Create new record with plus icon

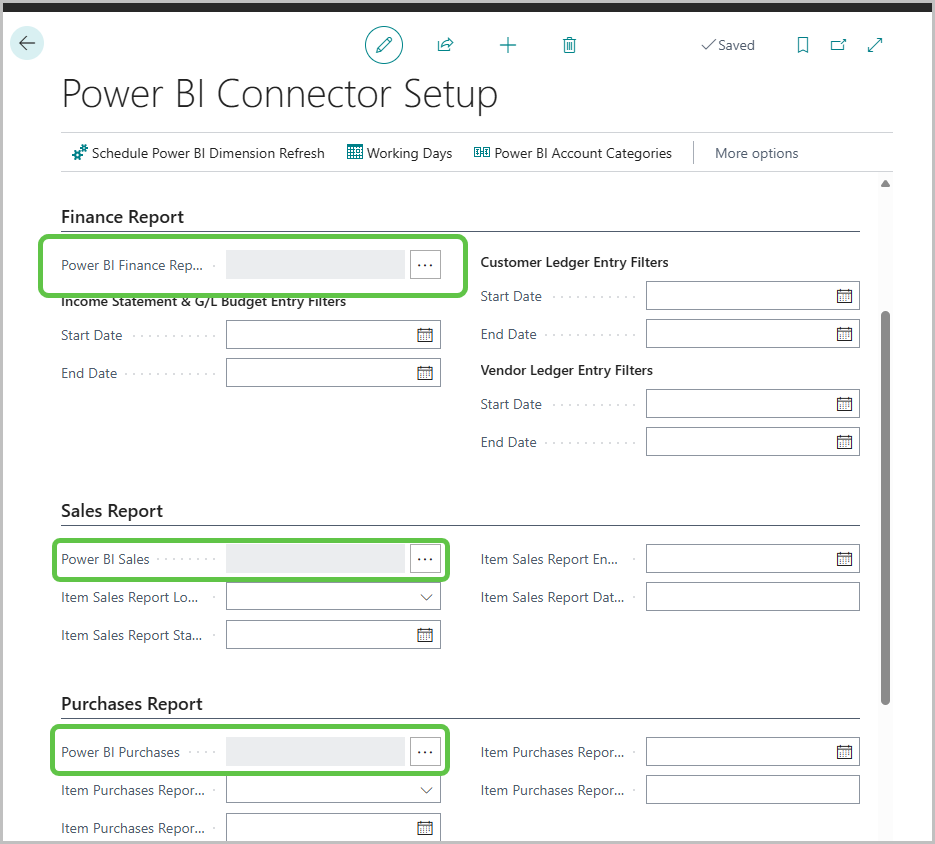(507, 45)
